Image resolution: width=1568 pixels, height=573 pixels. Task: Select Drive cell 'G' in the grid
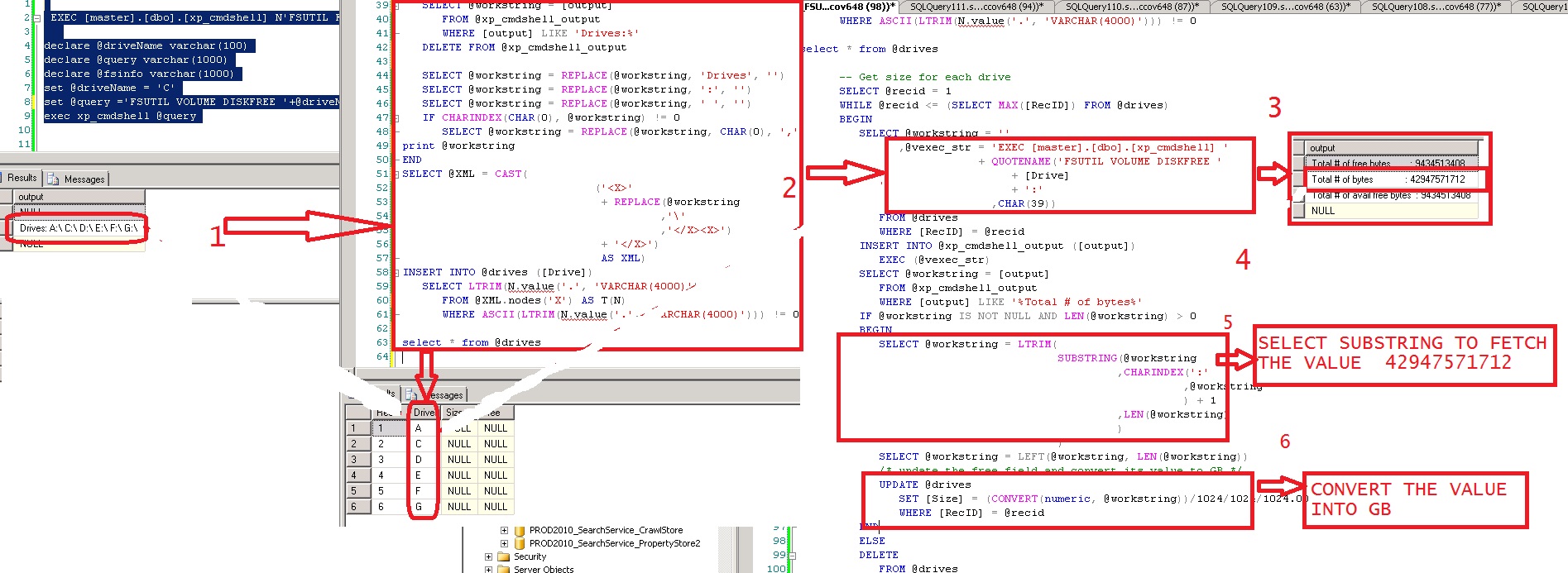tap(424, 507)
